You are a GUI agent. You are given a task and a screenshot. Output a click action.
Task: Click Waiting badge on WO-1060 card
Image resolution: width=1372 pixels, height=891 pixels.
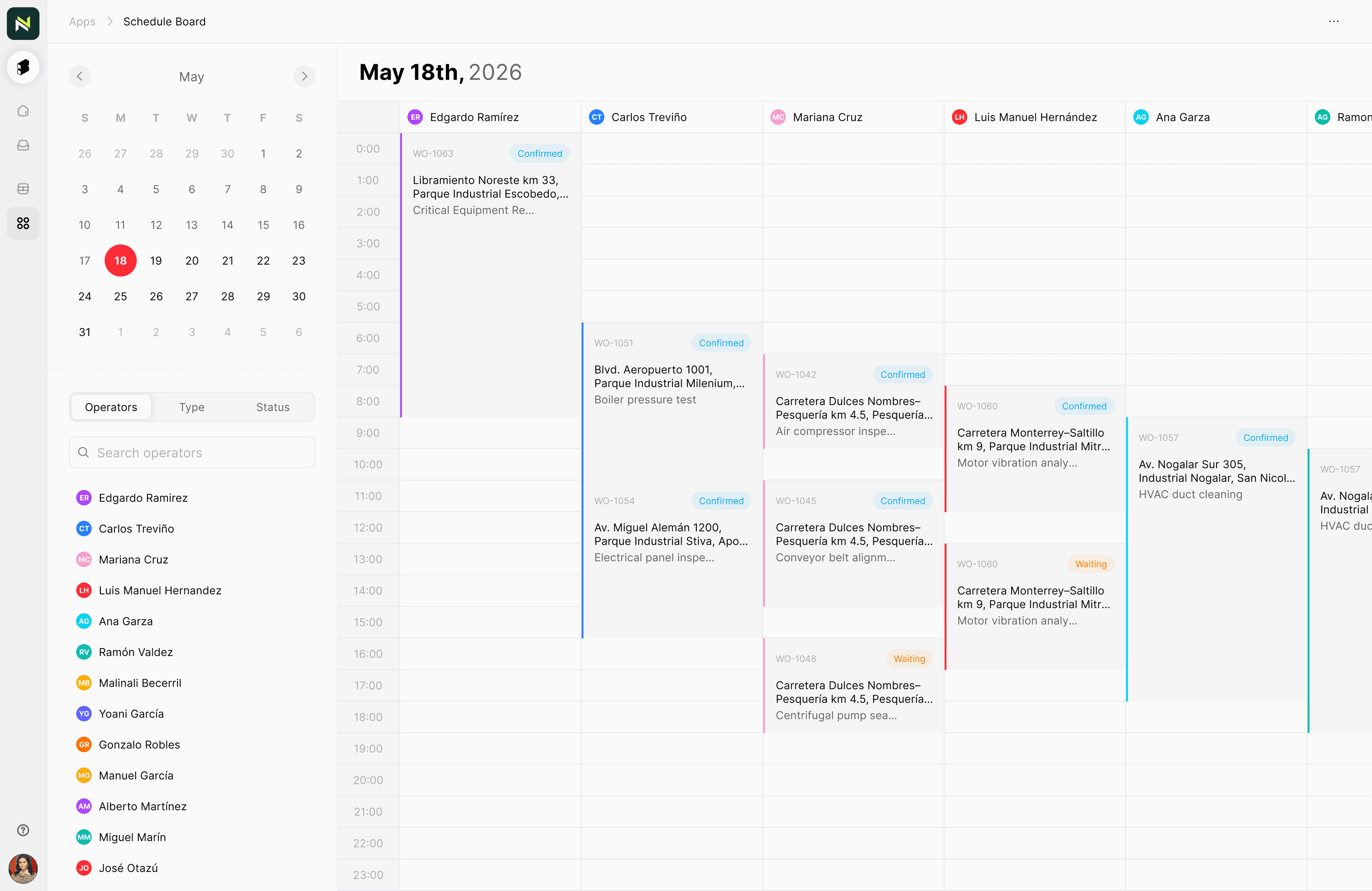point(1091,564)
